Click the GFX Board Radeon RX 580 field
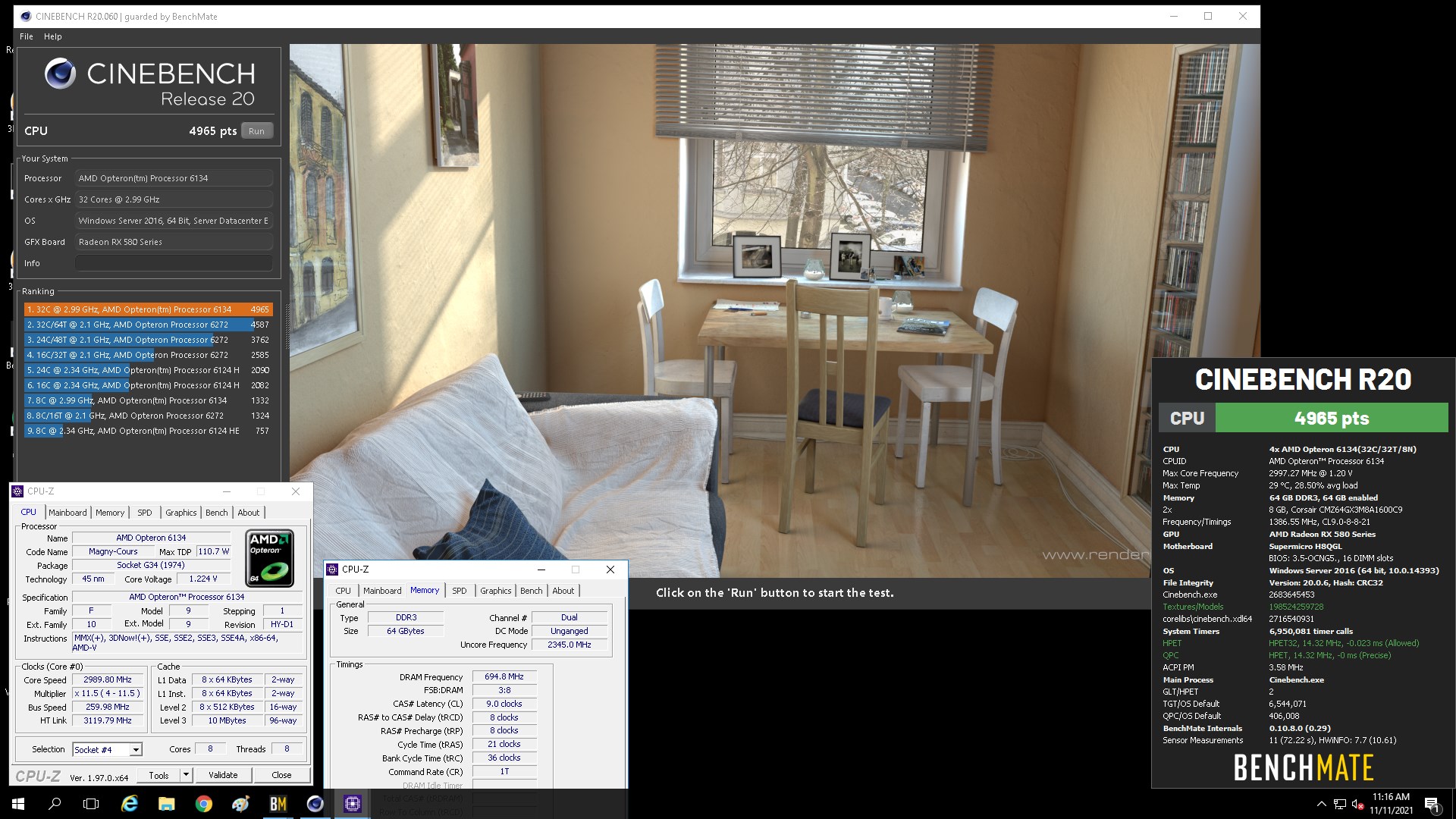 click(x=174, y=242)
